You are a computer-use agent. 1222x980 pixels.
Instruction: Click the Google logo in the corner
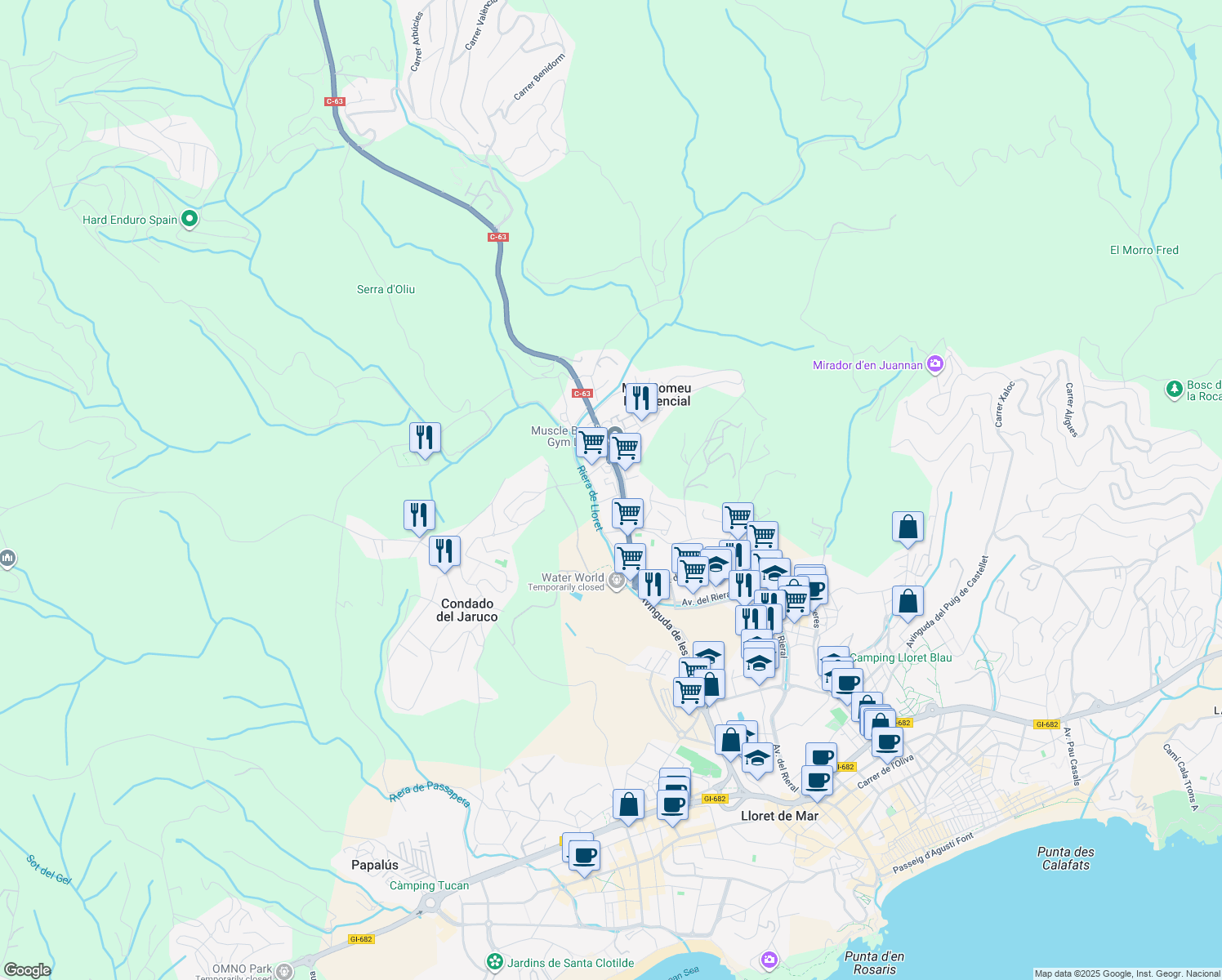(27, 970)
